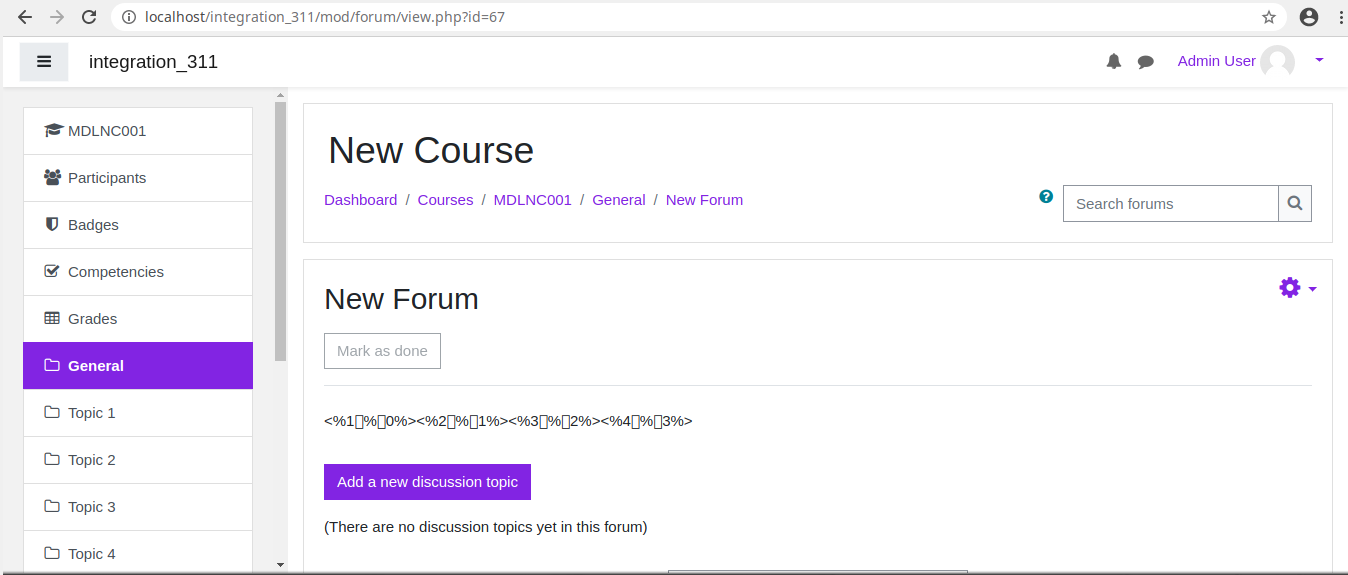
Task: Click the sidebar scrollbar down arrow
Action: tap(280, 565)
